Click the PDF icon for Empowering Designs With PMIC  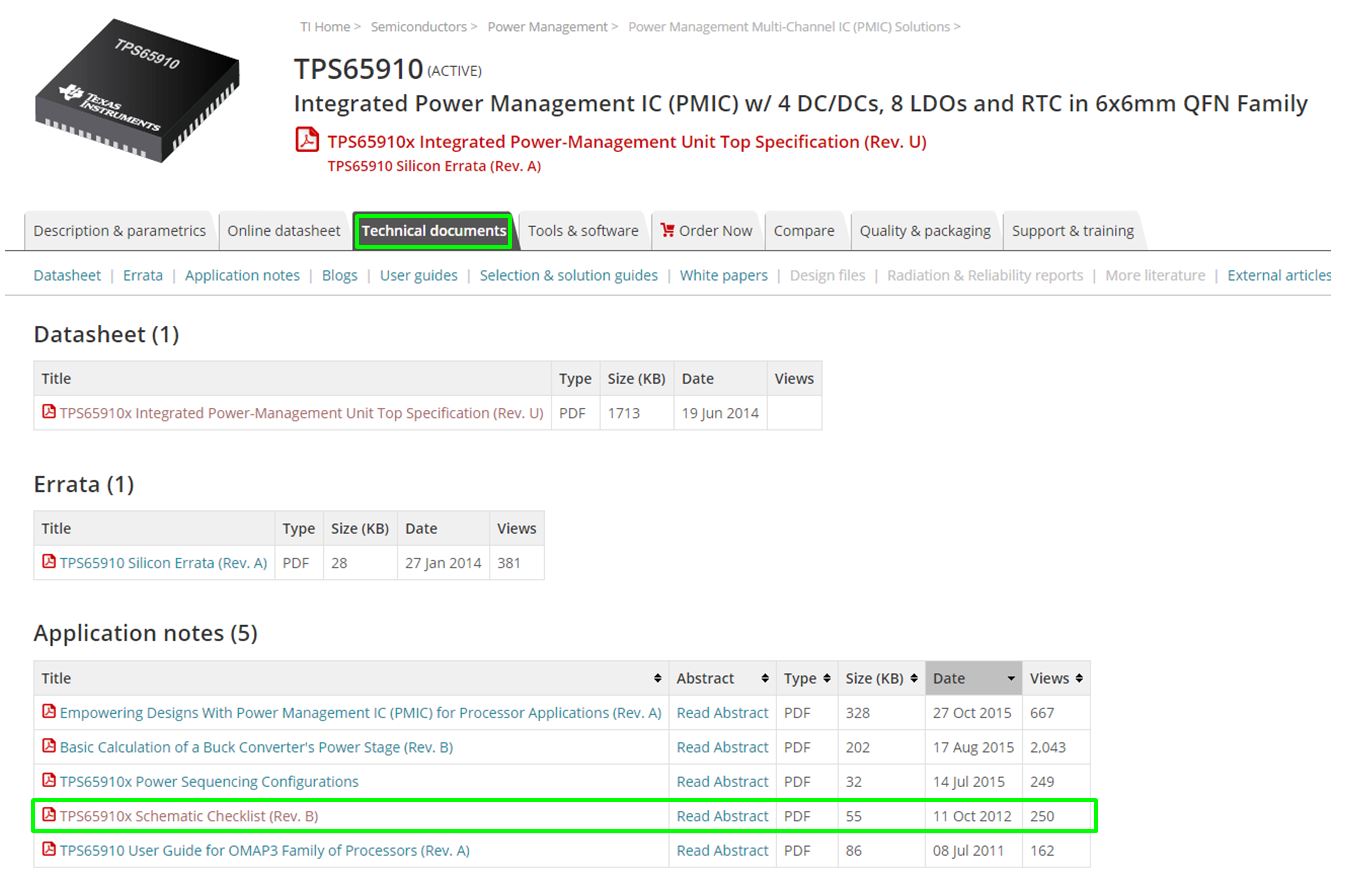point(48,711)
